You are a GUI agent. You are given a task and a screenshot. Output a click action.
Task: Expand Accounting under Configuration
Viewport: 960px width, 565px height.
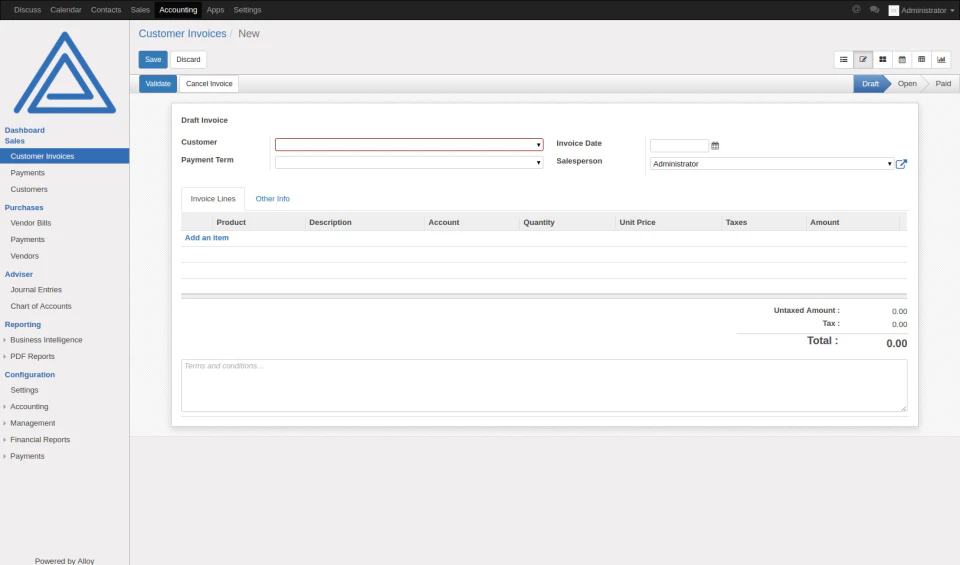coord(29,406)
